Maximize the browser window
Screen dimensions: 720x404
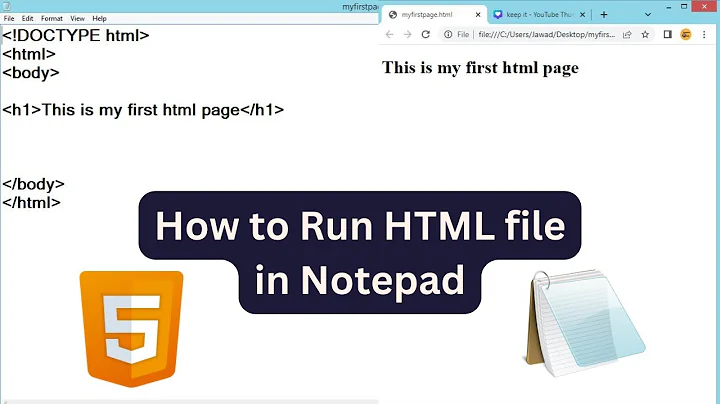684,6
